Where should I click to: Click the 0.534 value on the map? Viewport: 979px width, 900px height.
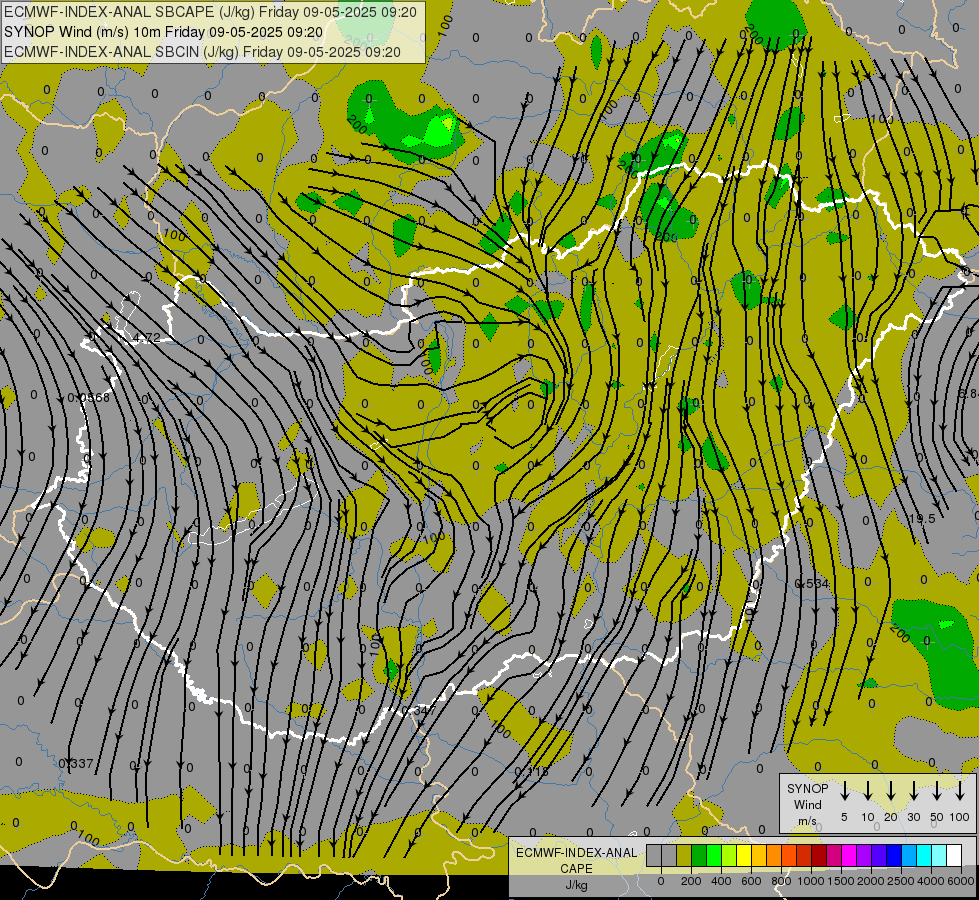(x=812, y=583)
